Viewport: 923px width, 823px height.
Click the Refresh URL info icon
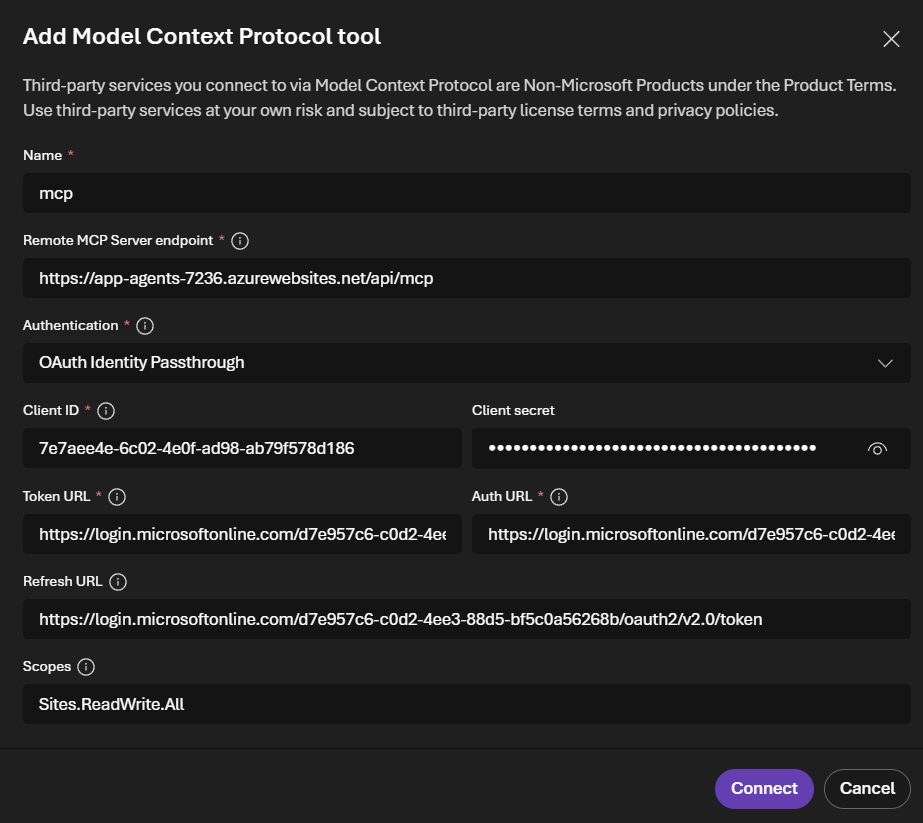(x=118, y=582)
